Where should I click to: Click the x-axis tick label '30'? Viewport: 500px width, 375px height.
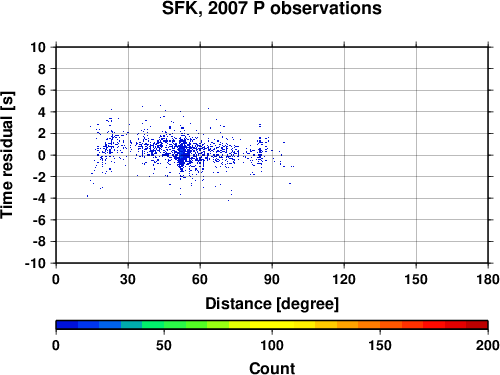pyautogui.click(x=128, y=279)
